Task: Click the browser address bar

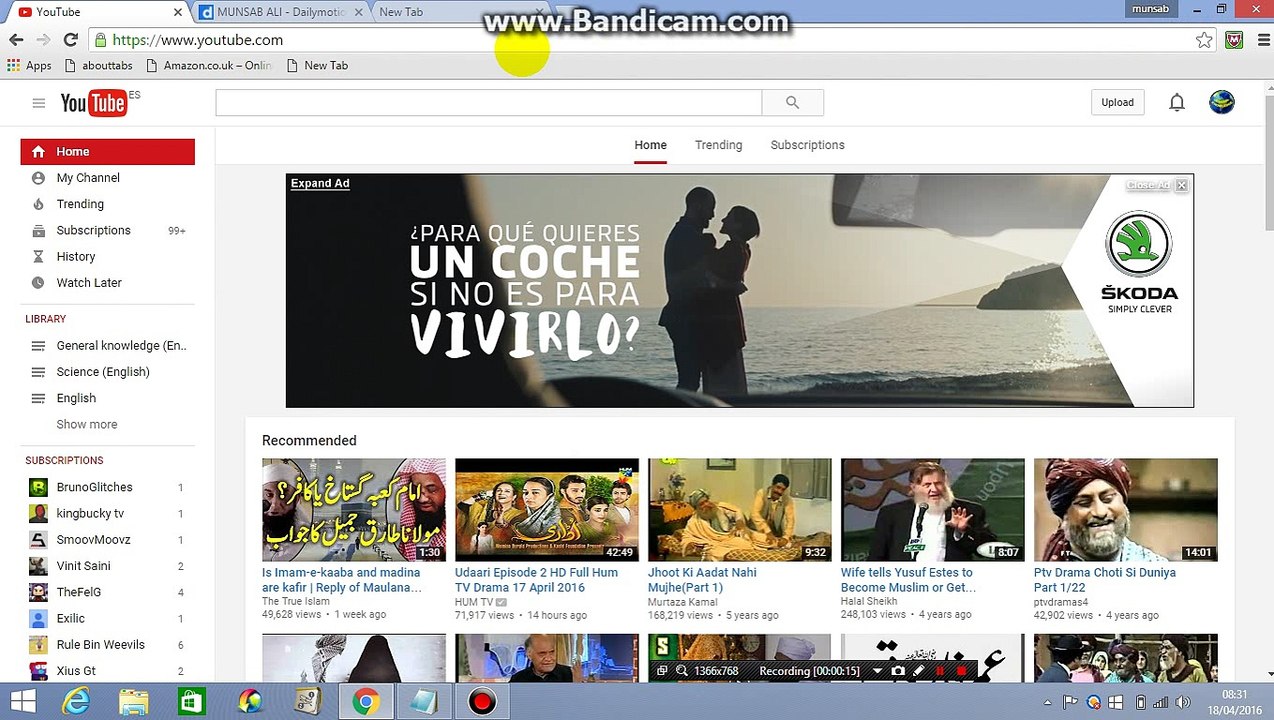Action: click(x=640, y=40)
